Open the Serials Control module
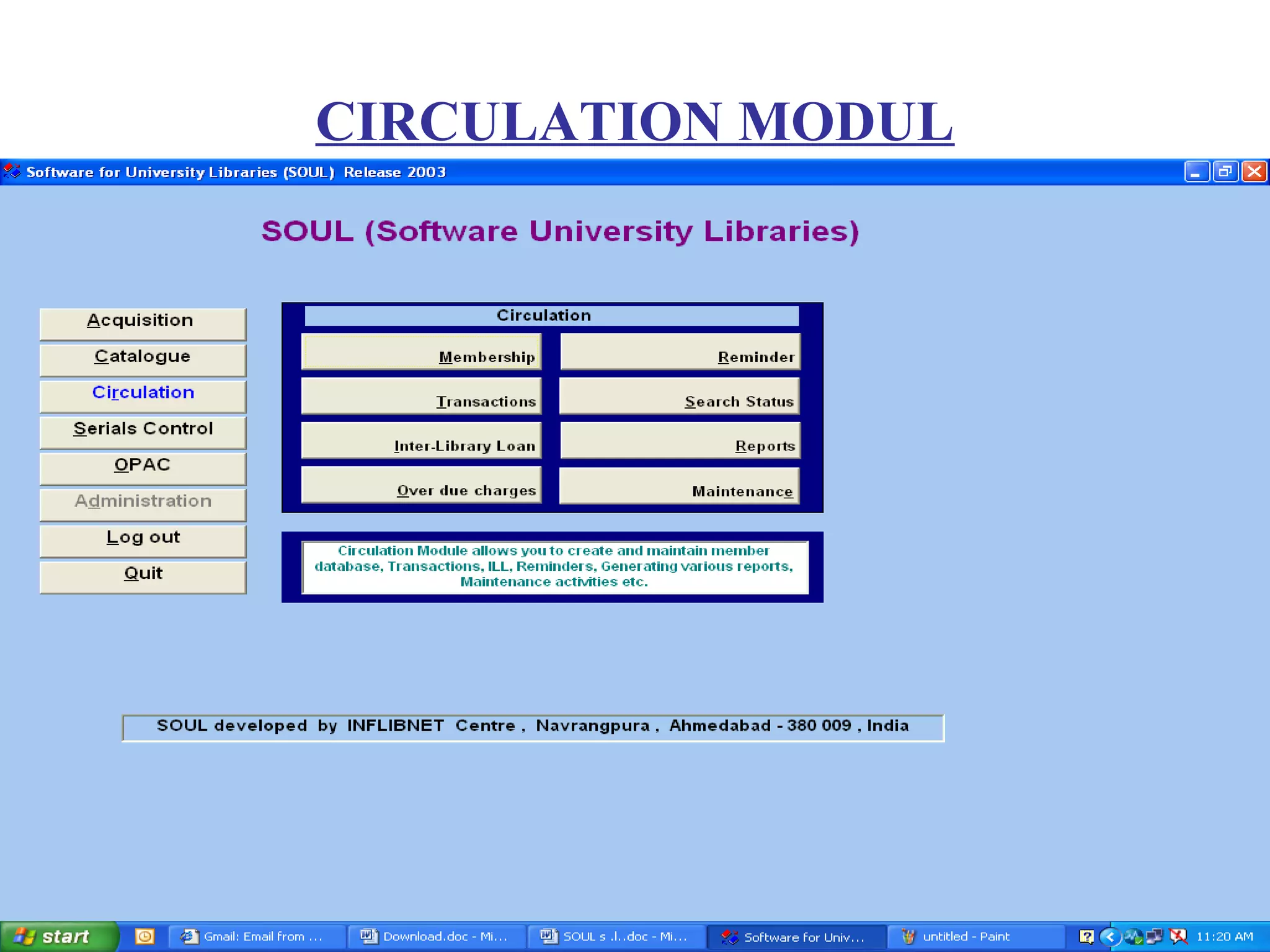The image size is (1270, 952). point(143,432)
